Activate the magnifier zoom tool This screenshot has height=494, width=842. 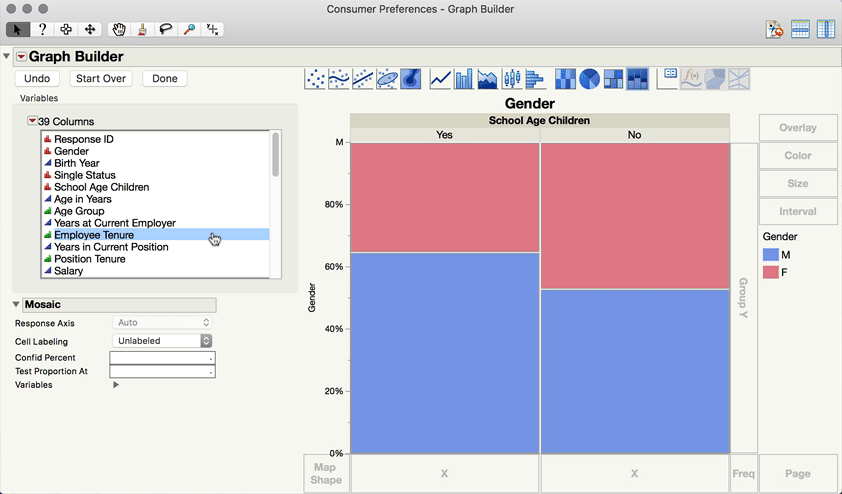189,30
